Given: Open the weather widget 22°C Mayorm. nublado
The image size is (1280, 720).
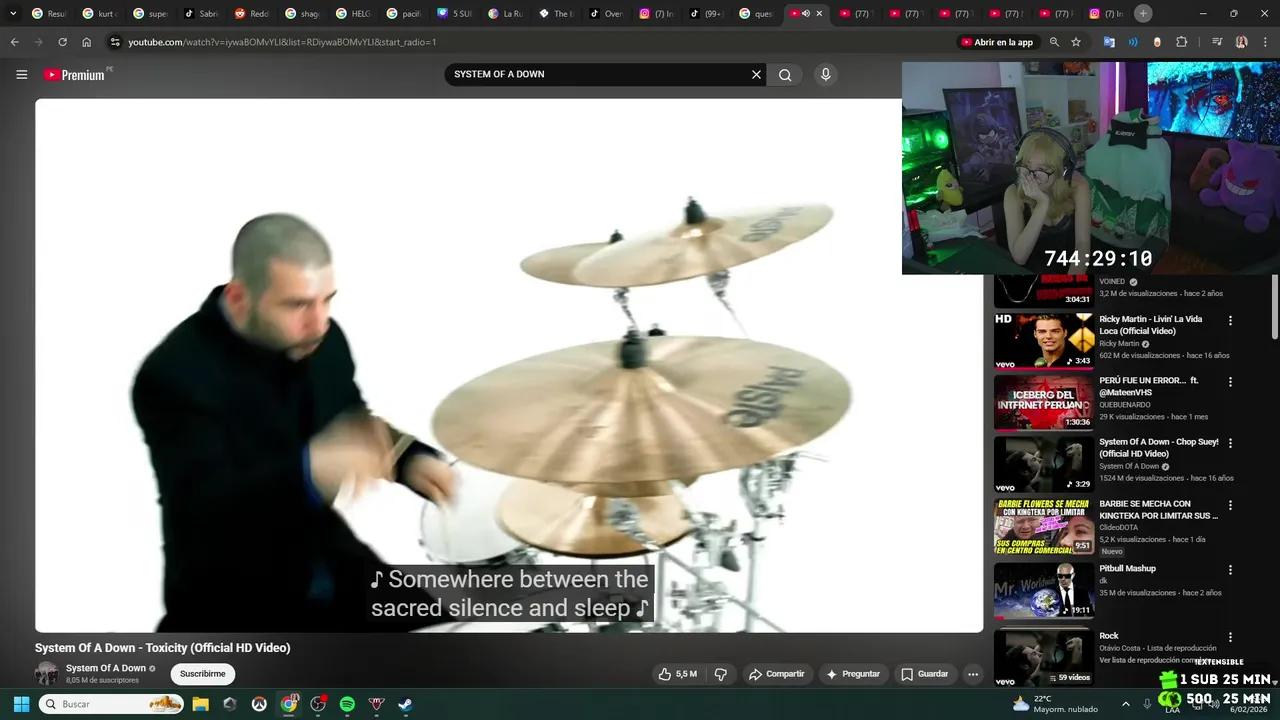Looking at the screenshot, I should tap(1054, 704).
